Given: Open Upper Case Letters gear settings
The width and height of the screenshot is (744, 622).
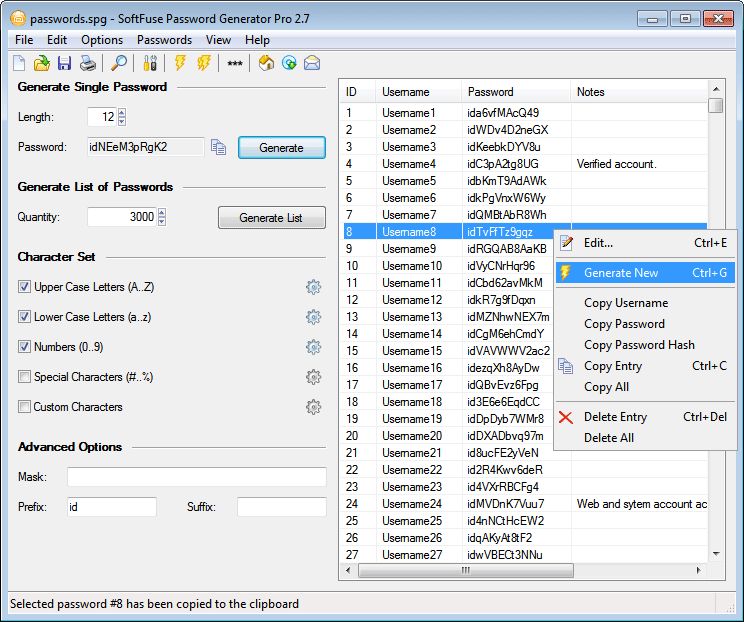Looking at the screenshot, I should (x=313, y=287).
